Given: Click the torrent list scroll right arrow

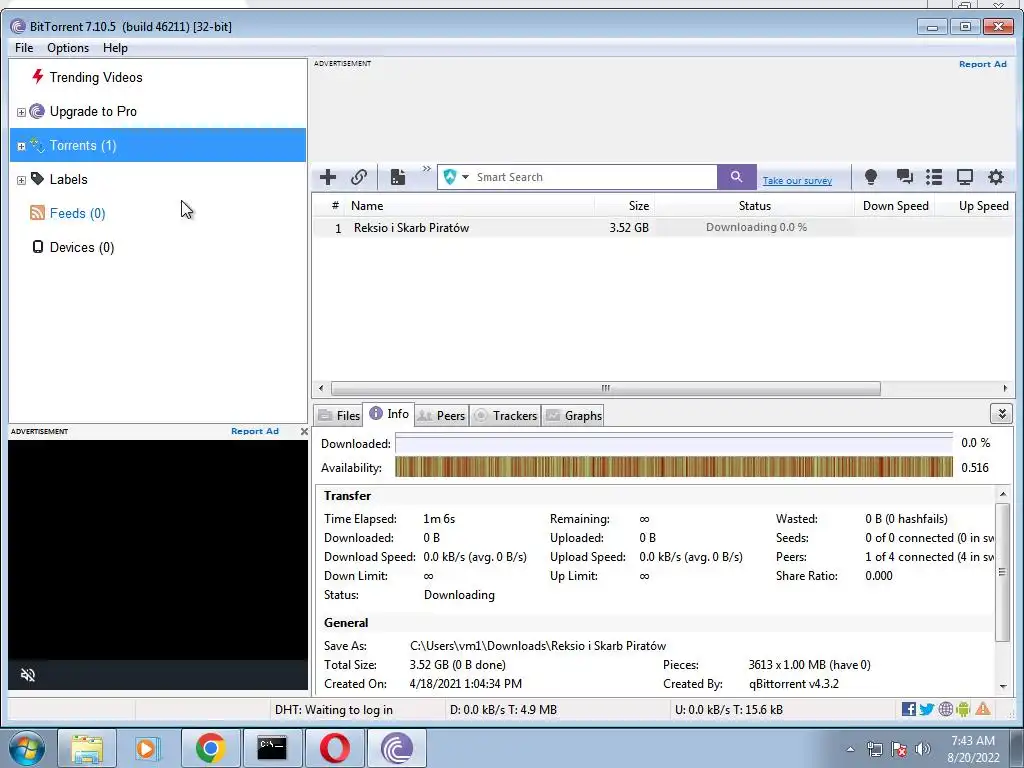Looking at the screenshot, I should pos(1005,389).
